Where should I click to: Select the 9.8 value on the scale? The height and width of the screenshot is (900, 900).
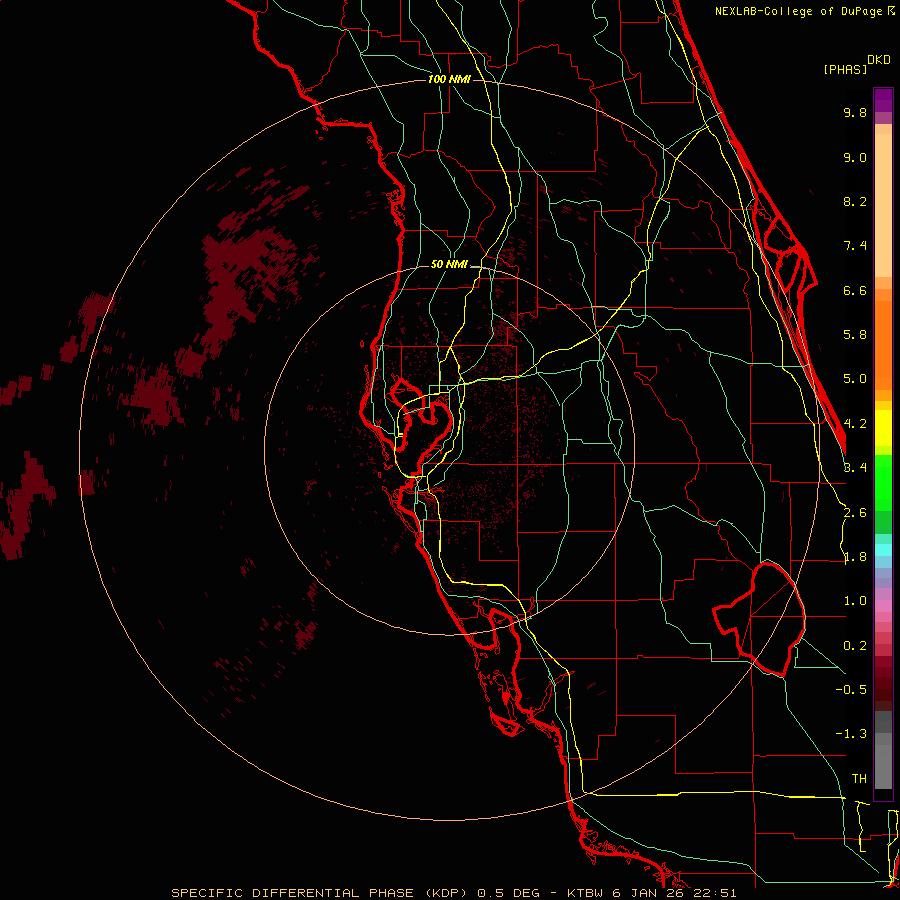pos(855,112)
